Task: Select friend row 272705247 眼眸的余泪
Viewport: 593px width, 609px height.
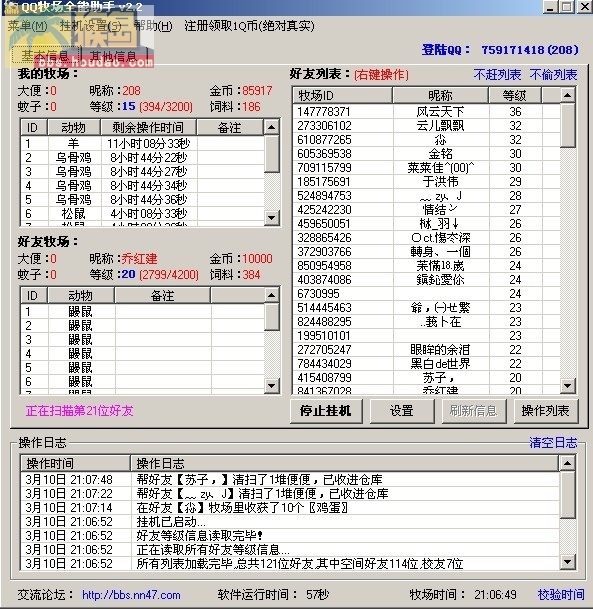Action: pyautogui.click(x=426, y=350)
